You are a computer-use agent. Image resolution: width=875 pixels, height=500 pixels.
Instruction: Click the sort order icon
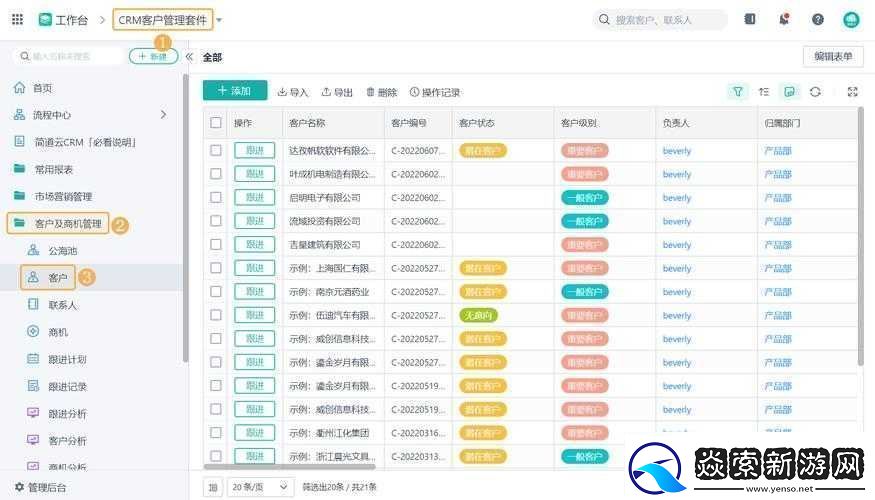[x=764, y=92]
